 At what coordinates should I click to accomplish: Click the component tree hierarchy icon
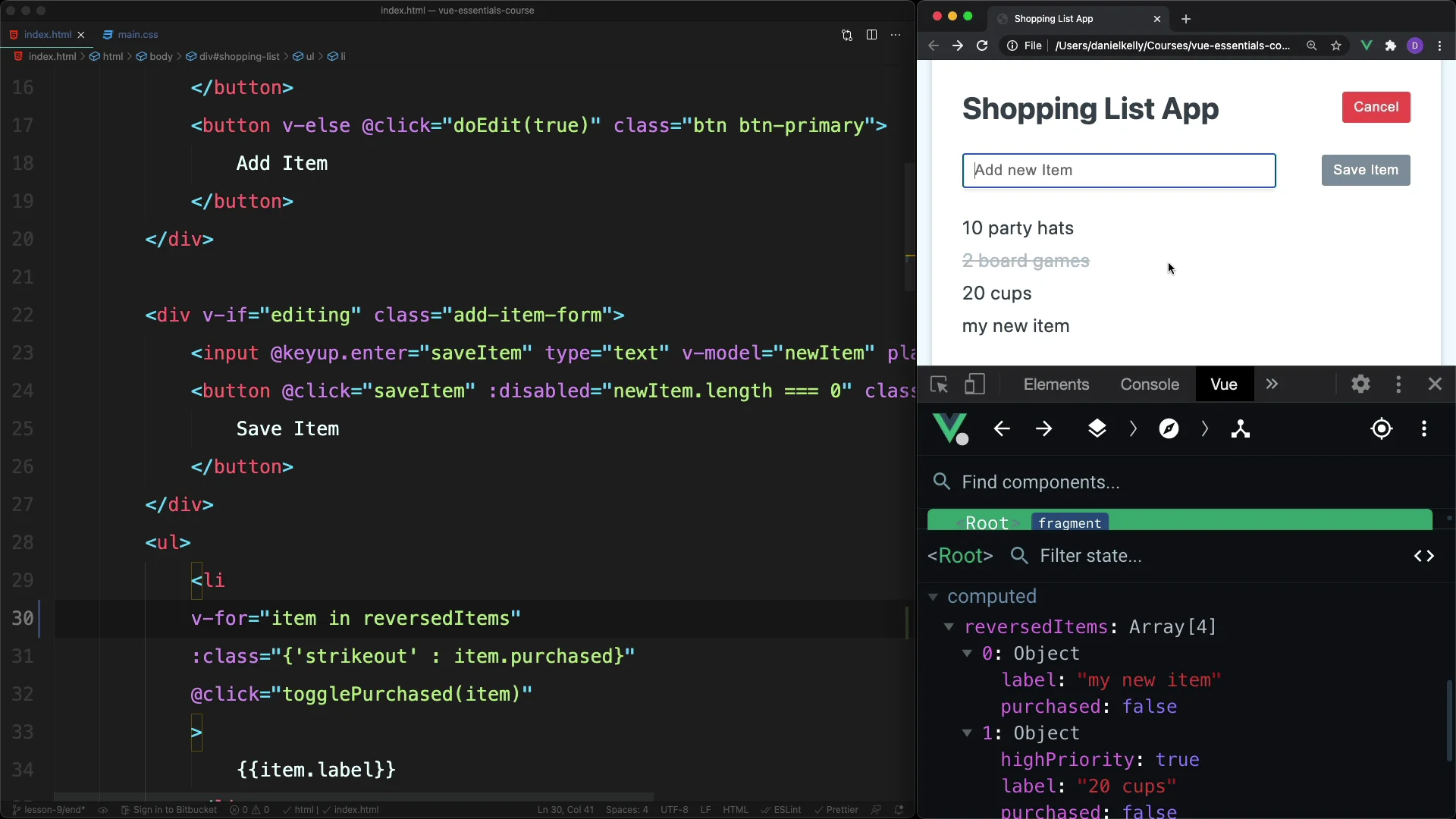click(x=1241, y=428)
